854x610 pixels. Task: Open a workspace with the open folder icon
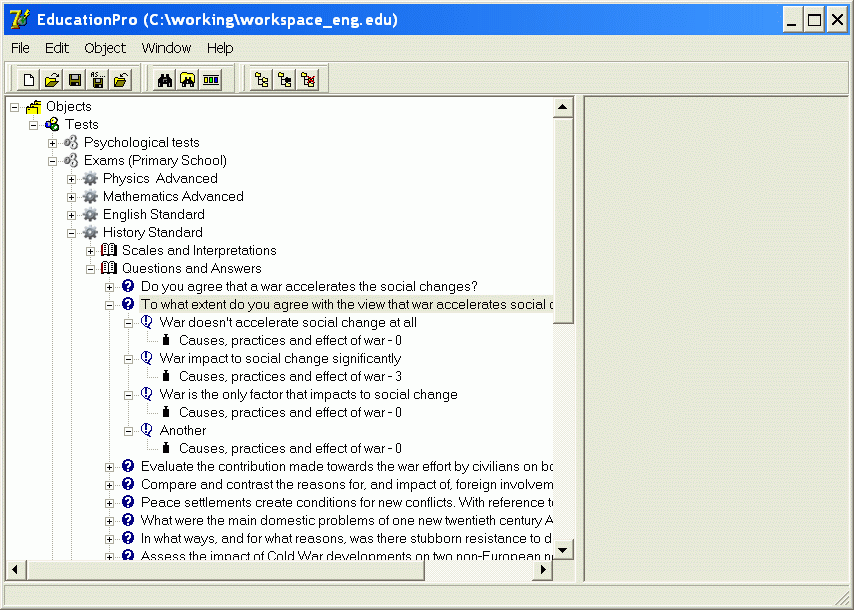(49, 79)
